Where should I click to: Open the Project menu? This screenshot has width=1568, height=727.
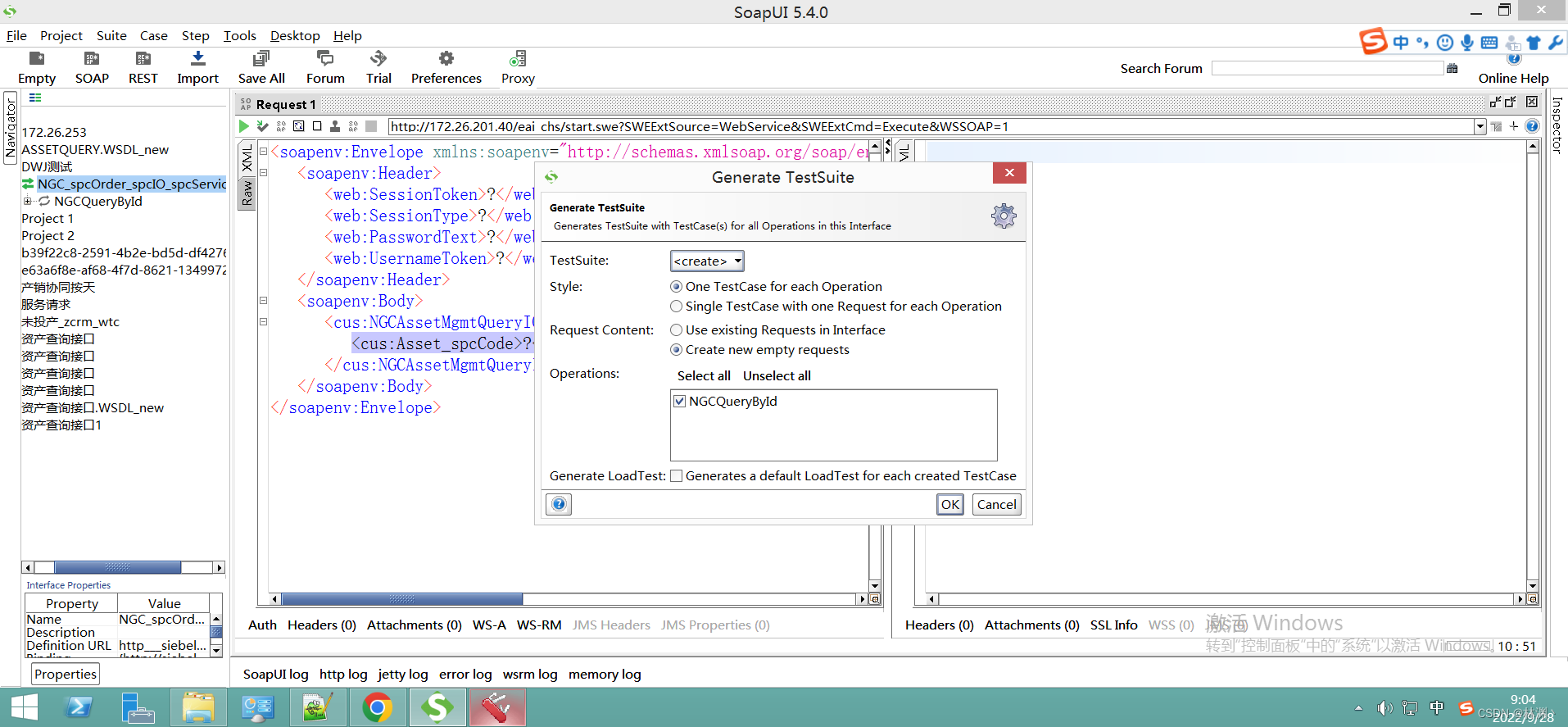61,35
